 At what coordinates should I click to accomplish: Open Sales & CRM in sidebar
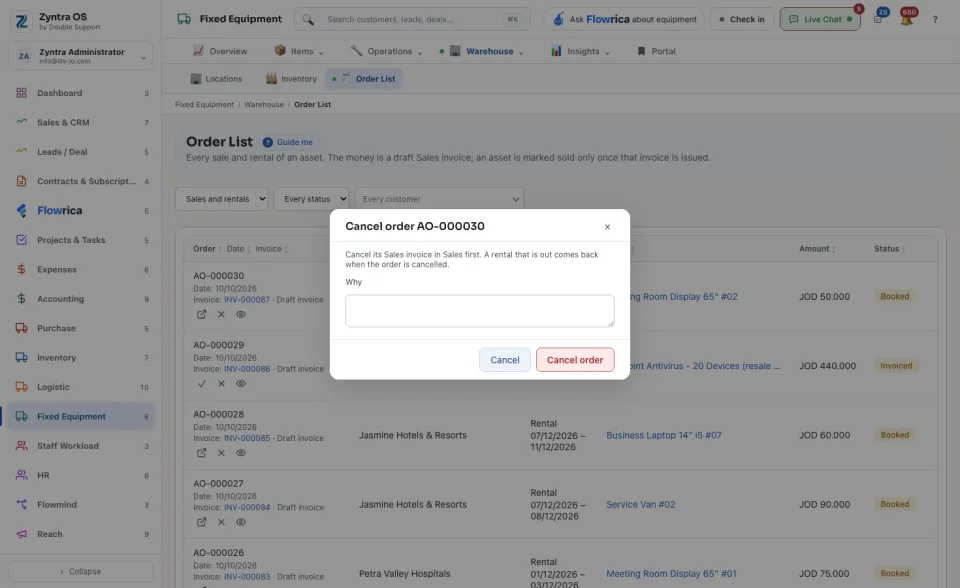pyautogui.click(x=81, y=122)
